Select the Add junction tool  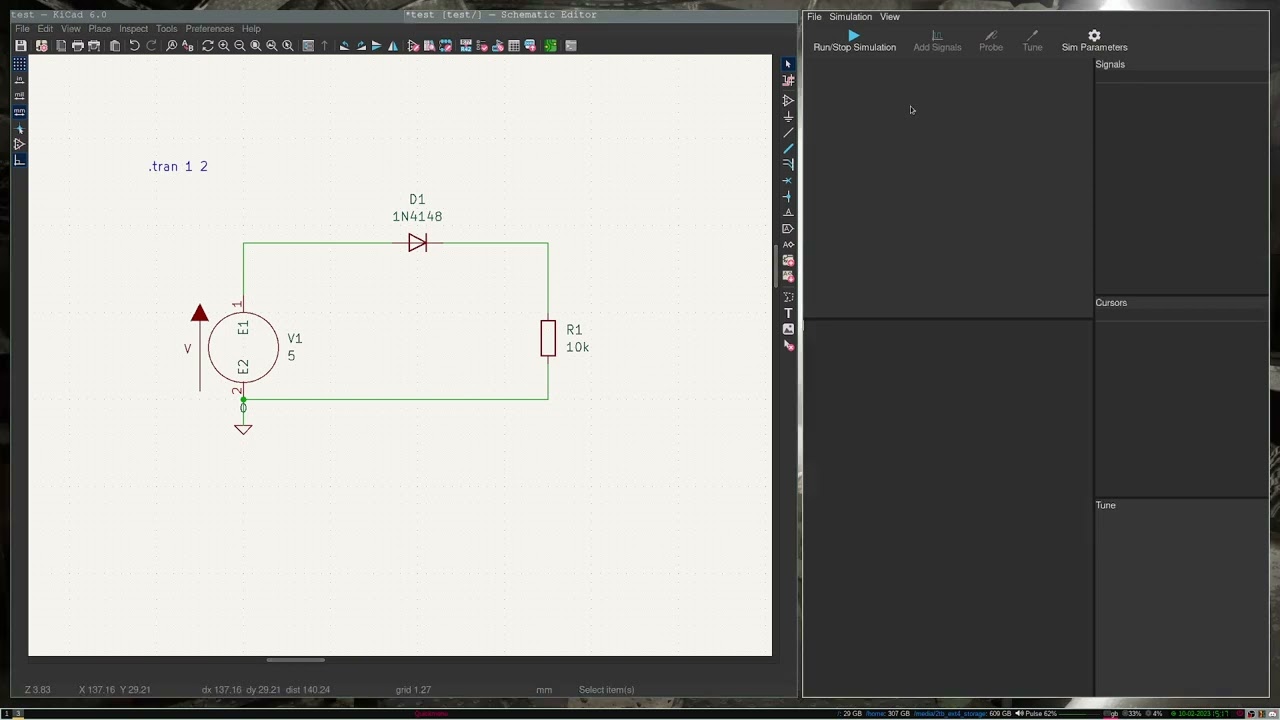788,196
